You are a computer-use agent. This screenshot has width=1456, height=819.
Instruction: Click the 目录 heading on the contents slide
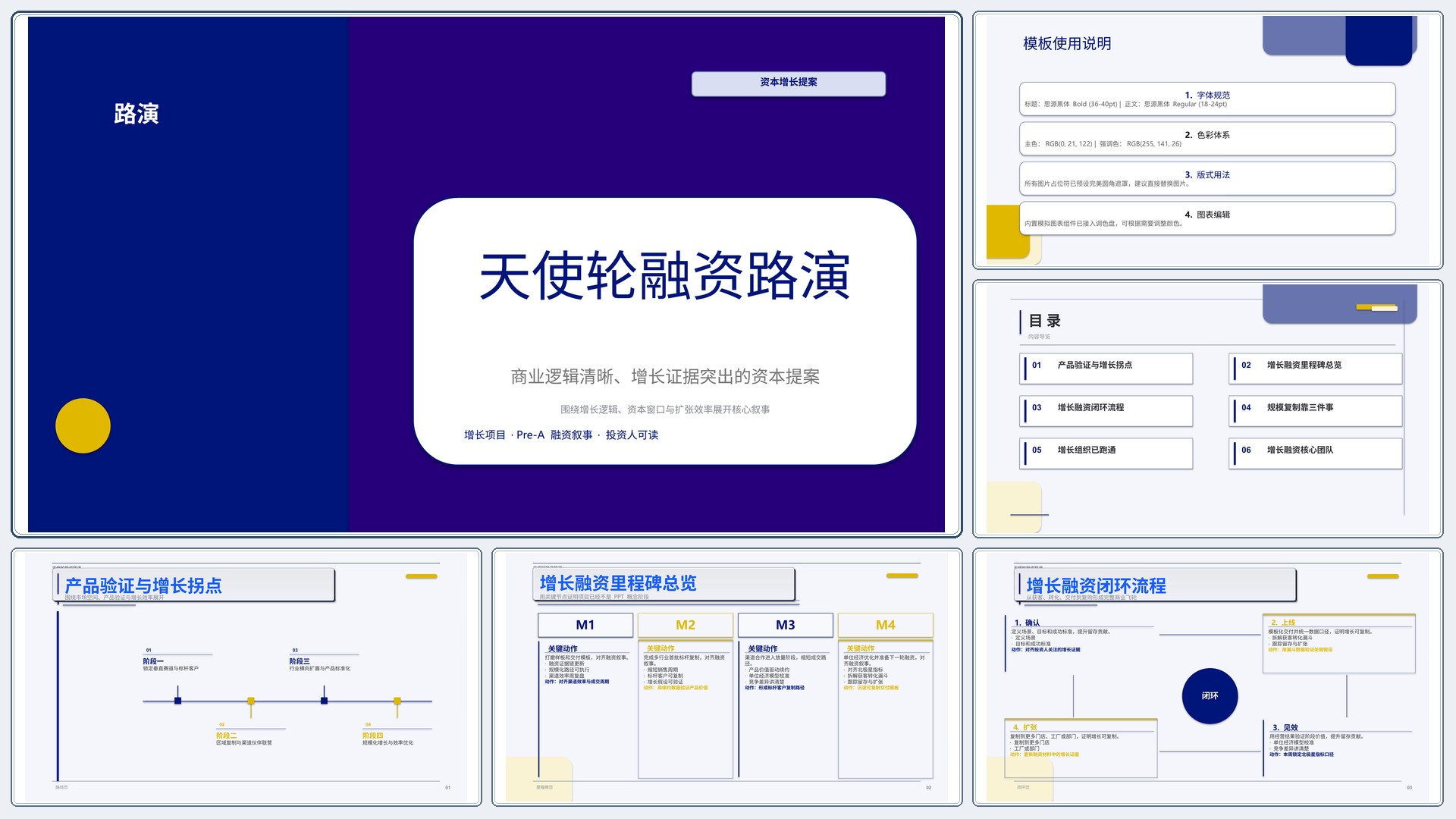tap(1044, 321)
